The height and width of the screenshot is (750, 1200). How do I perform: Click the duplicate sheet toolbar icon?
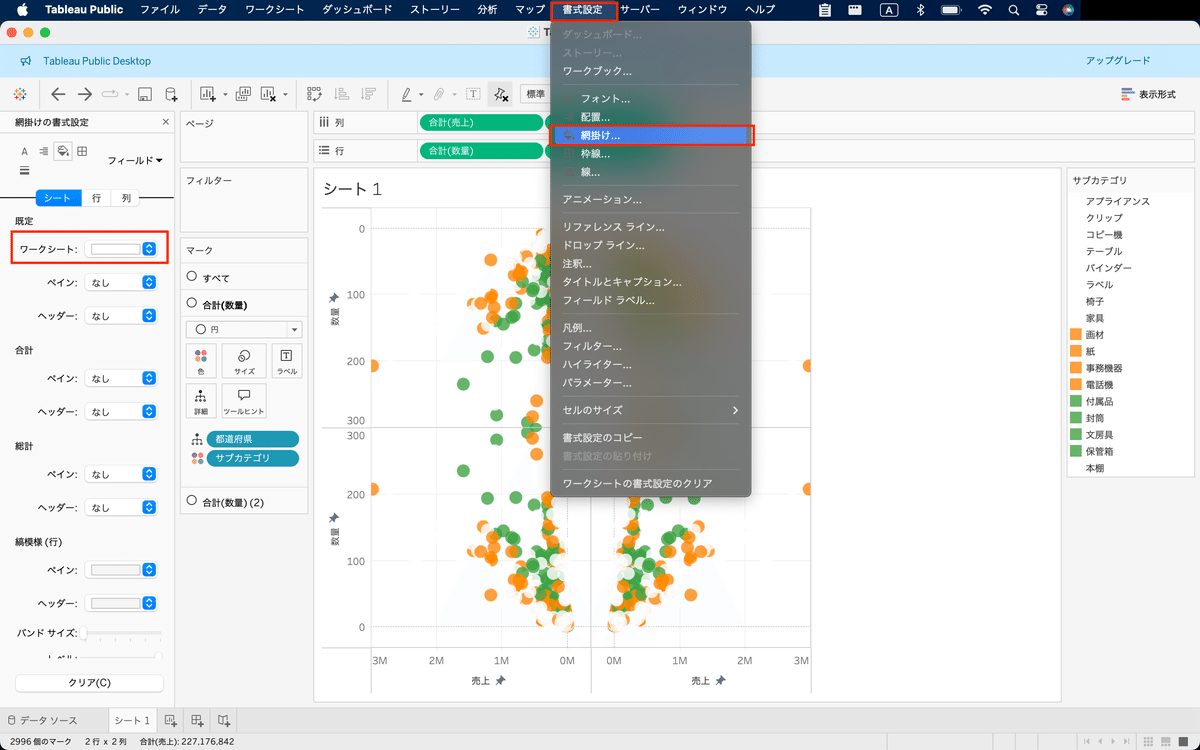tap(241, 94)
